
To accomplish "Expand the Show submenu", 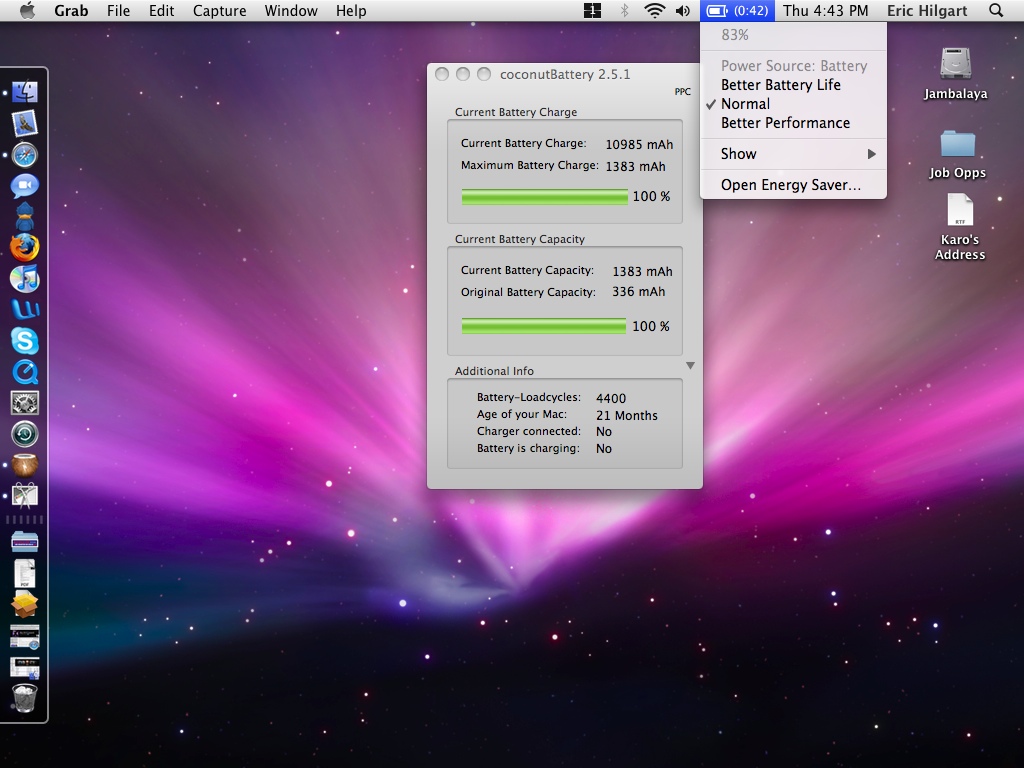I will pyautogui.click(x=737, y=153).
